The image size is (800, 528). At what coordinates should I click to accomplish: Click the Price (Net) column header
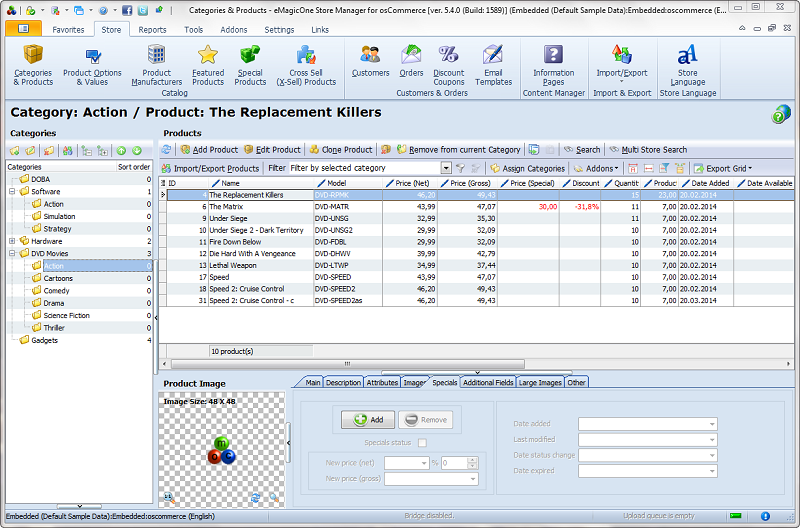[x=410, y=183]
